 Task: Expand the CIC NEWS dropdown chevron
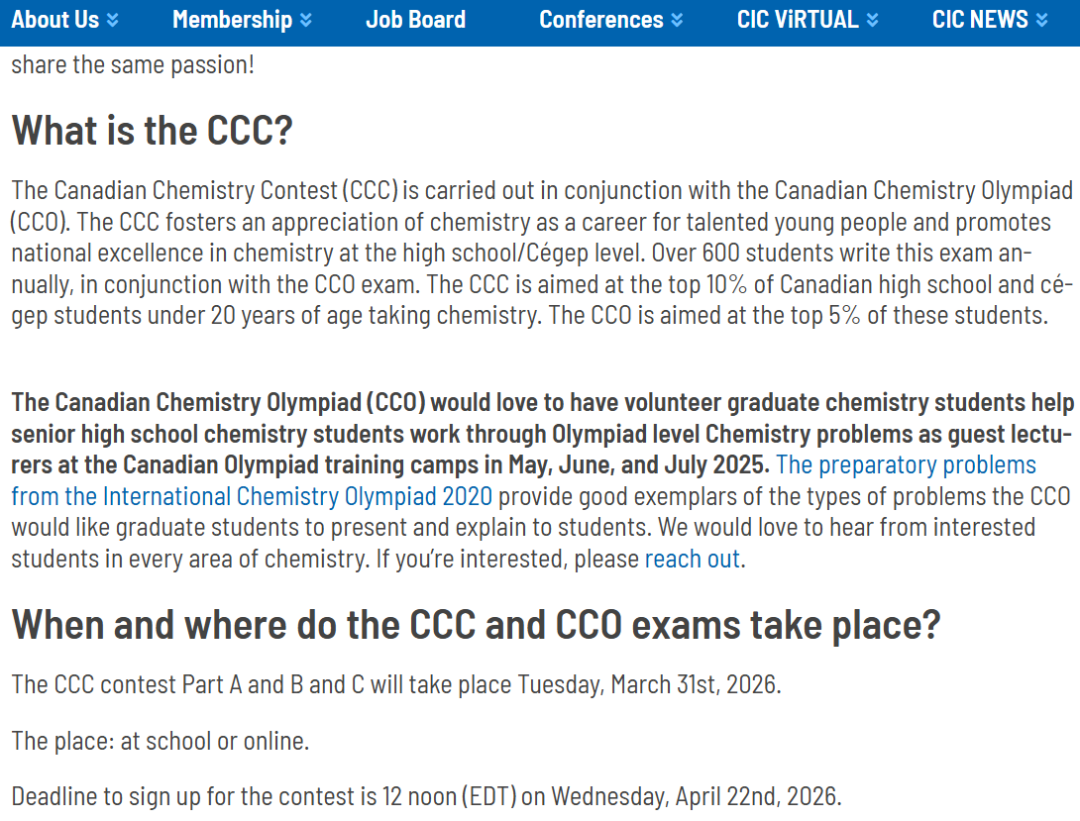tap(1042, 20)
